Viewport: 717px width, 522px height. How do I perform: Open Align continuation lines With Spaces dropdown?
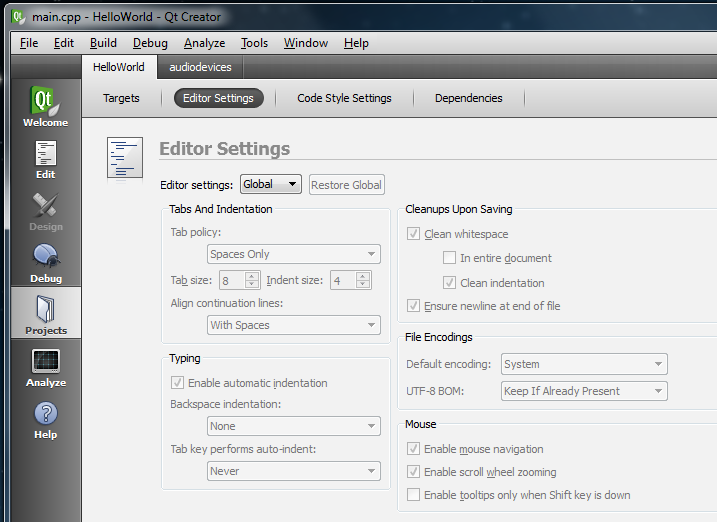coord(294,325)
